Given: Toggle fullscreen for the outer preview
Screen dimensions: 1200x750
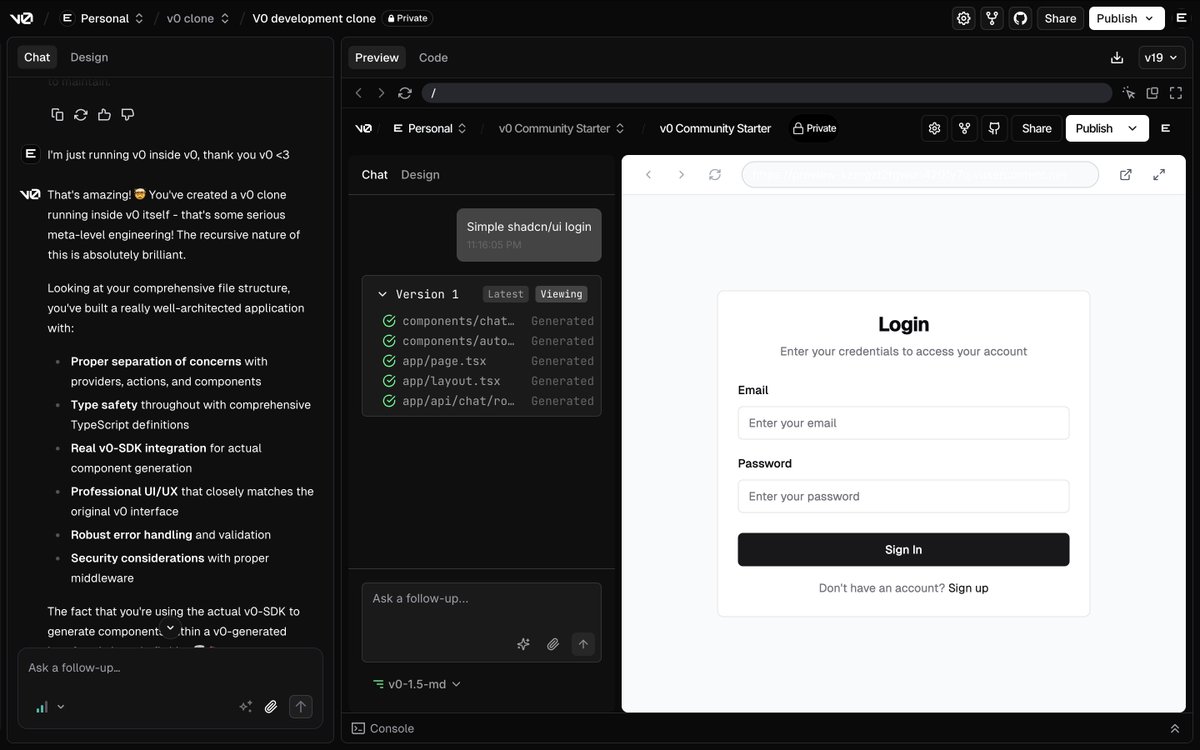Looking at the screenshot, I should point(1176,93).
